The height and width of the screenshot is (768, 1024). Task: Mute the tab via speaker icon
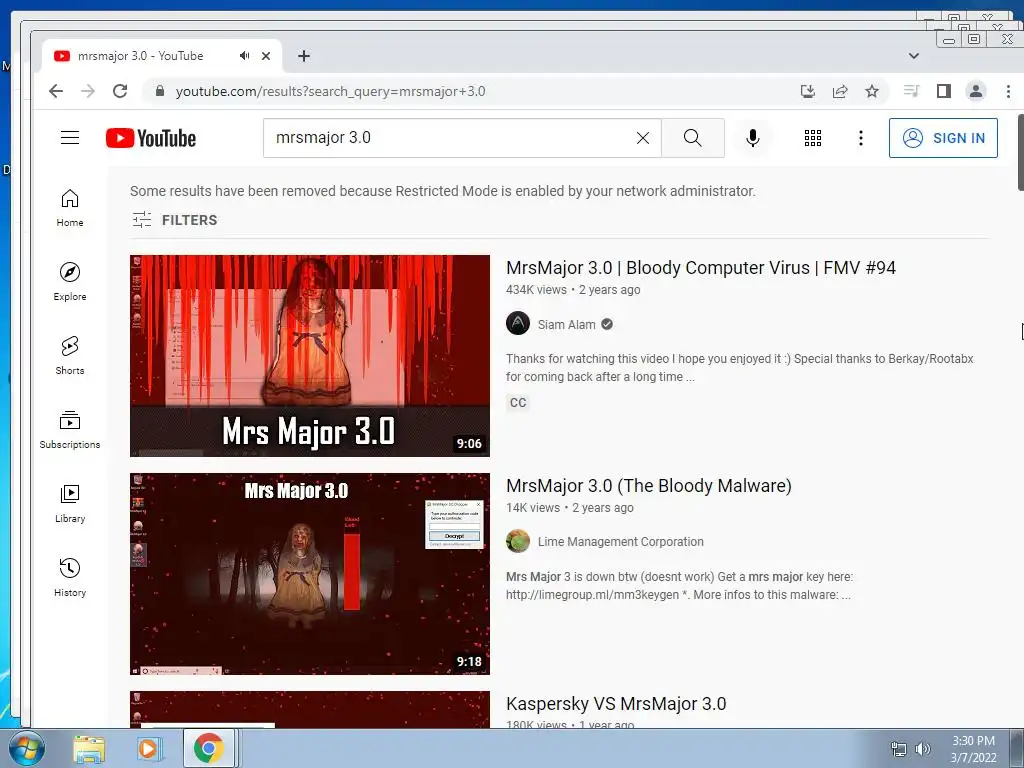[x=244, y=56]
